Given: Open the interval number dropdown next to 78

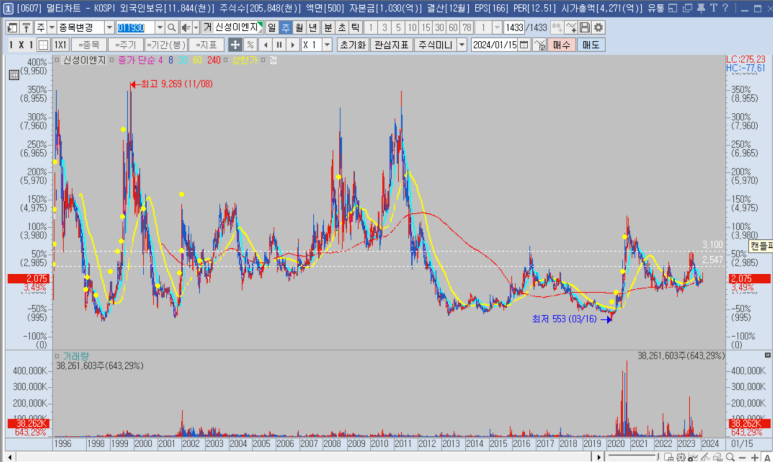Looking at the screenshot, I should 497,28.
